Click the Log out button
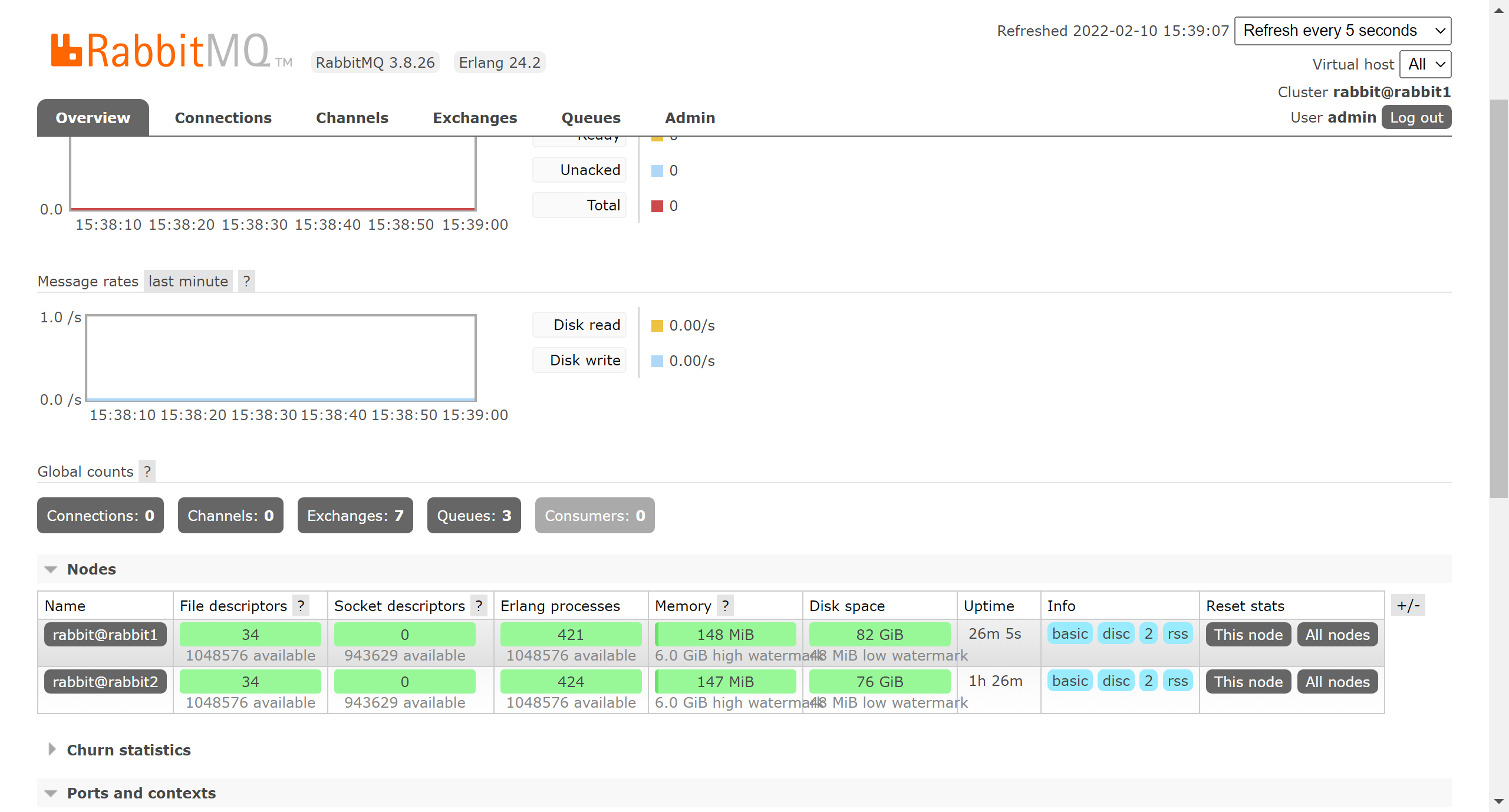The height and width of the screenshot is (812, 1509). coord(1416,117)
